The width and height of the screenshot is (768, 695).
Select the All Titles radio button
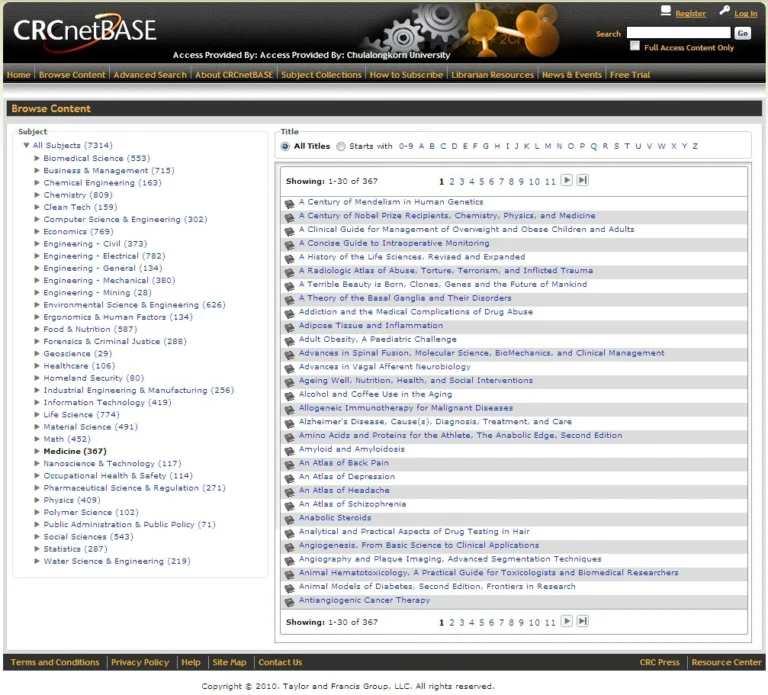(285, 146)
